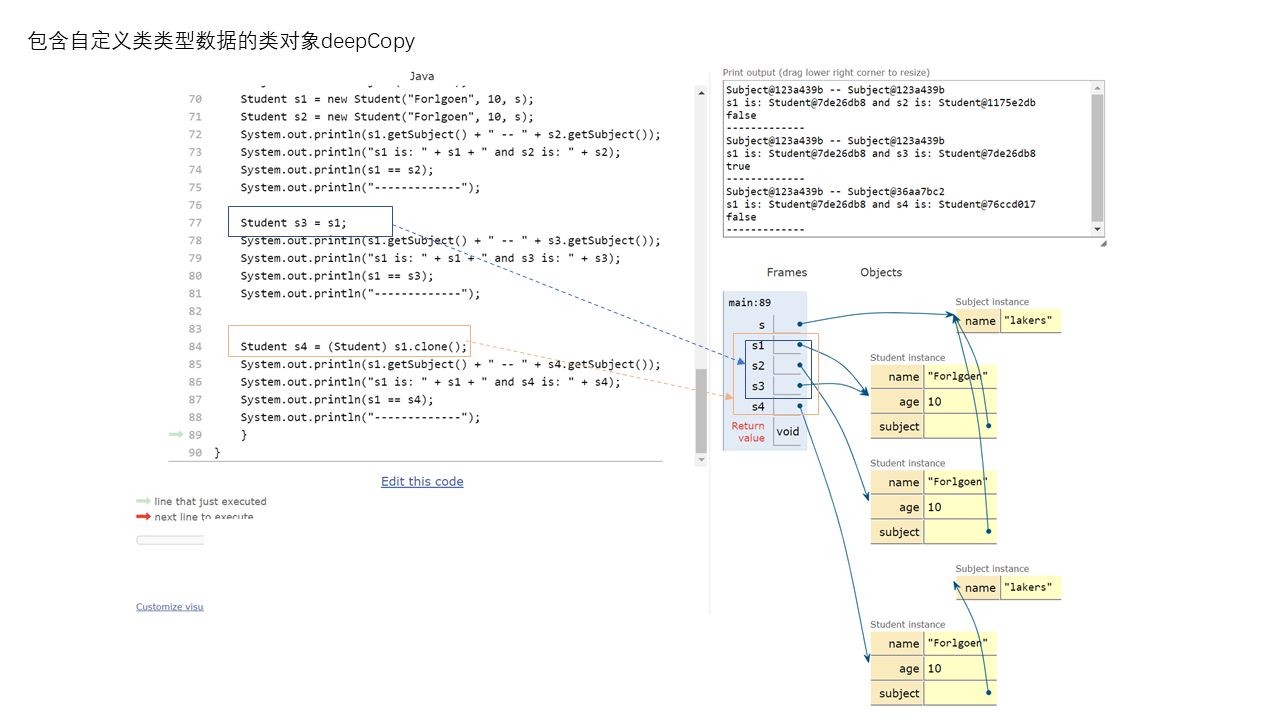Click 'System.out.println(s1 == s4);' code line
The height and width of the screenshot is (720, 1280).
click(337, 400)
